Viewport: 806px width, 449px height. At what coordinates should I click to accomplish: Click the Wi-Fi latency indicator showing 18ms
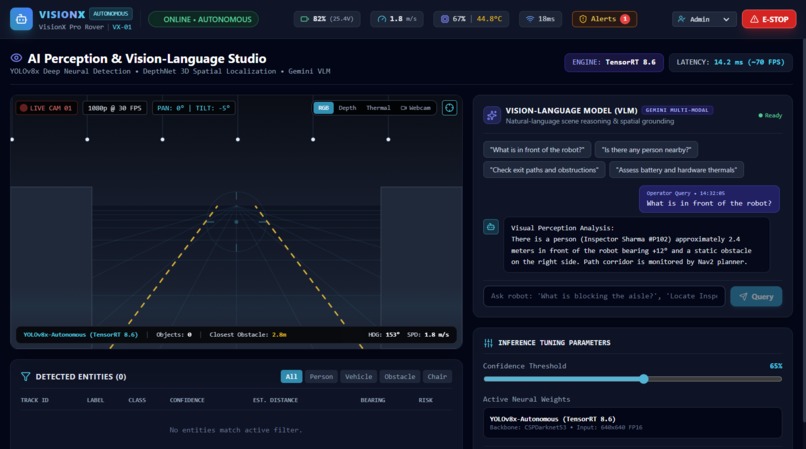(540, 19)
